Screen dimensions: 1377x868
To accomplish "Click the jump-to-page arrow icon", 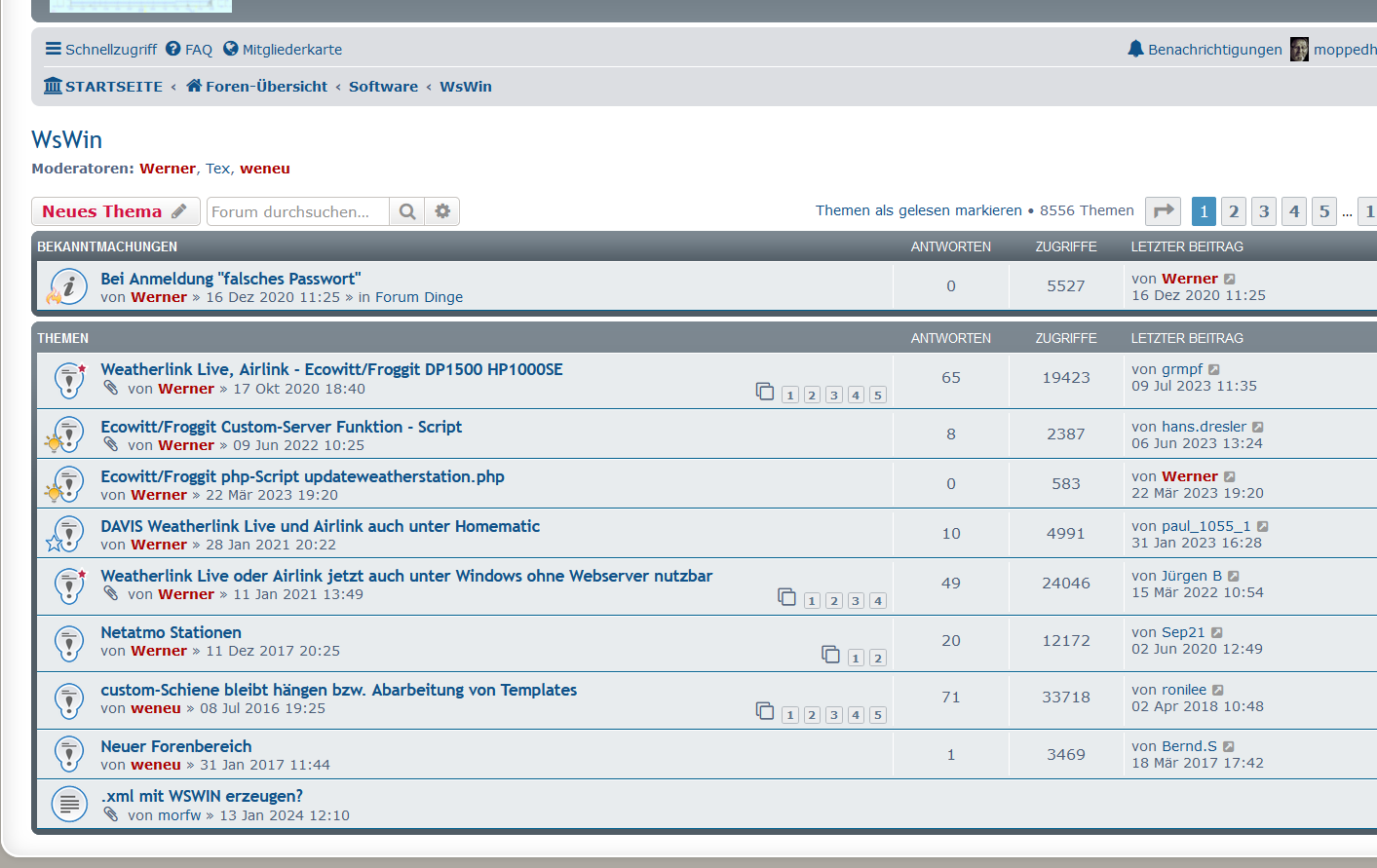I will (x=1163, y=211).
